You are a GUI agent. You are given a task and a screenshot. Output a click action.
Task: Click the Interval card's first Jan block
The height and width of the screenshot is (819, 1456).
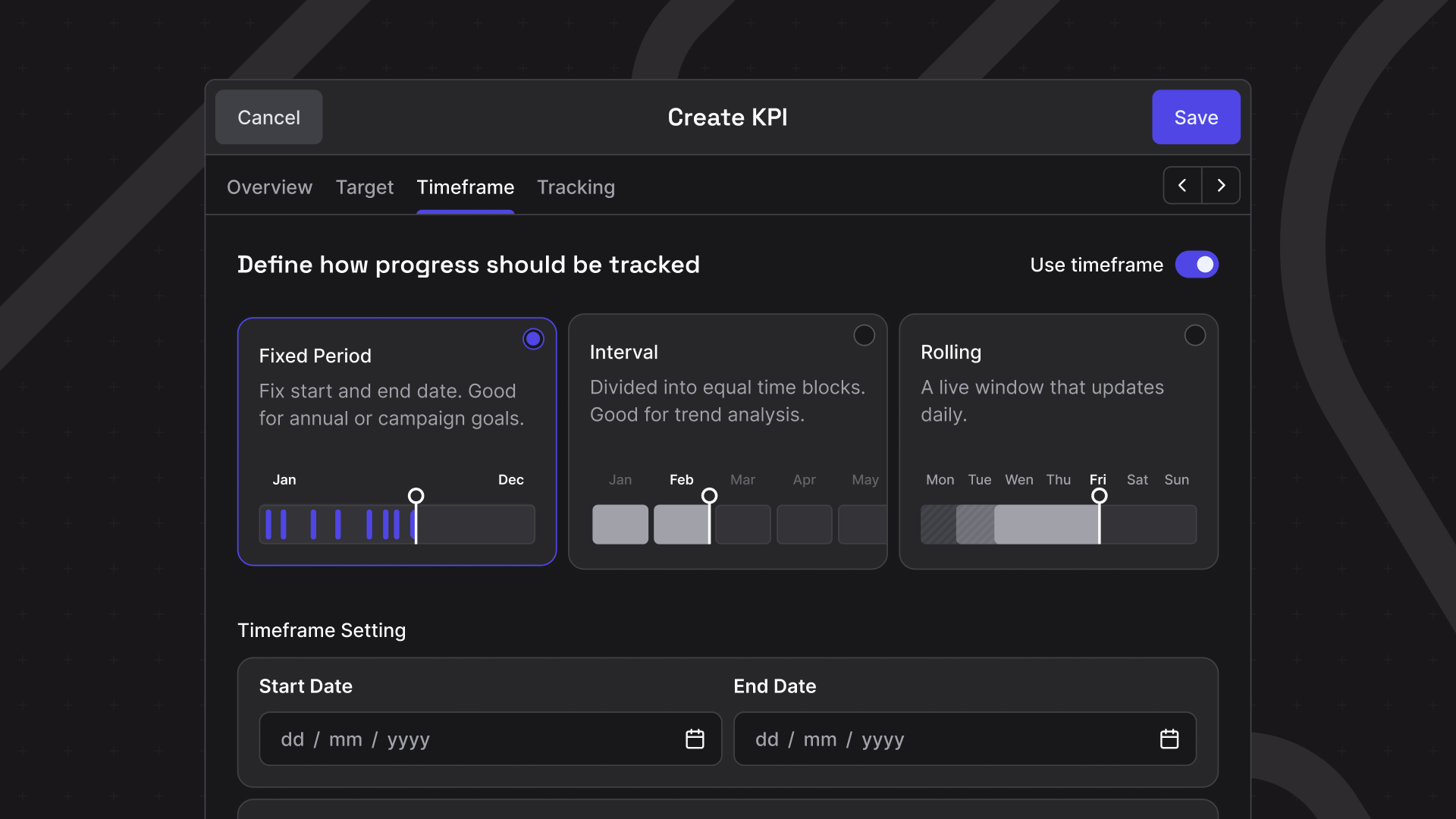pyautogui.click(x=620, y=524)
